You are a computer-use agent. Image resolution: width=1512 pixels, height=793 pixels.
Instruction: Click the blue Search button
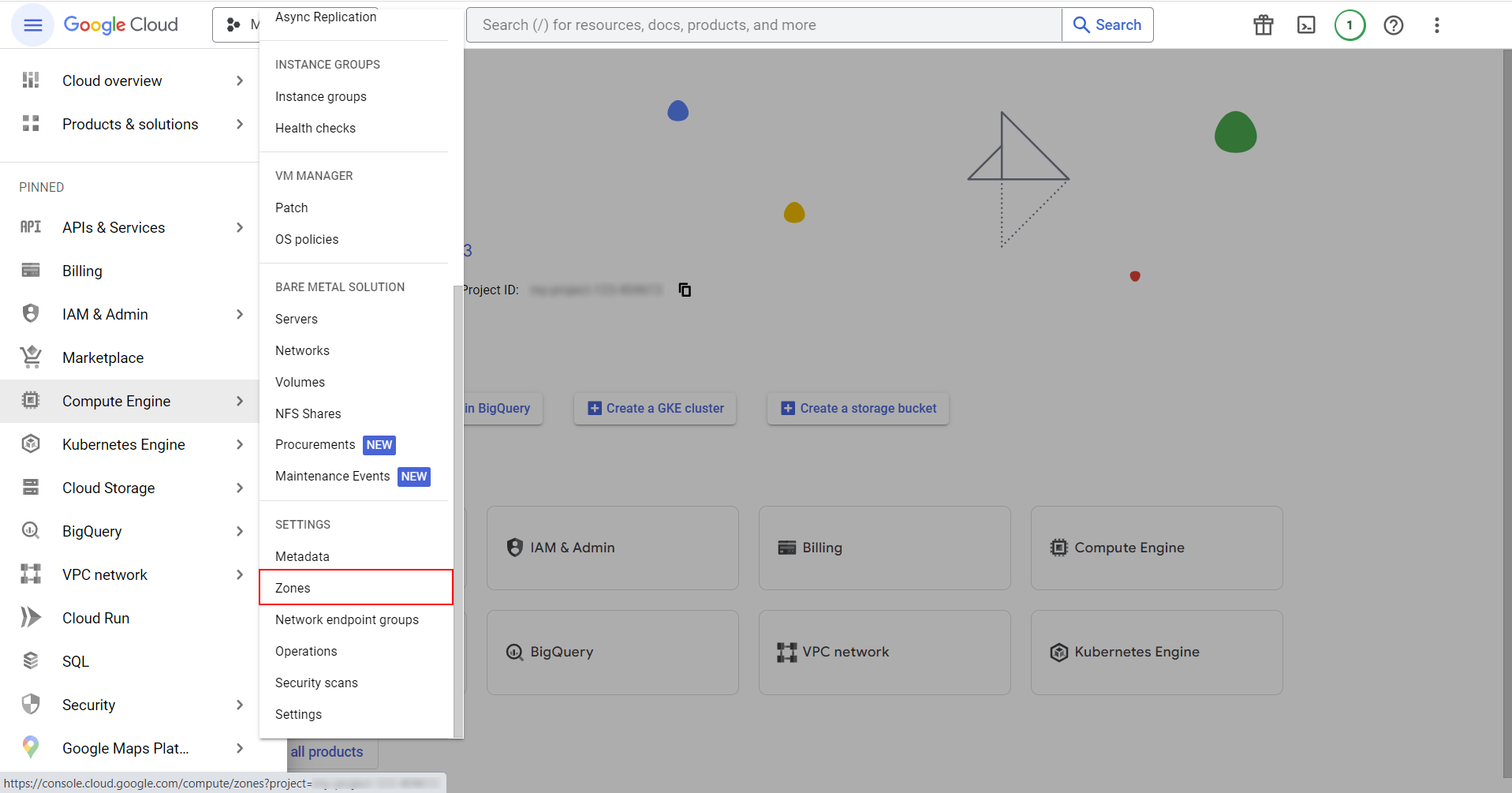[x=1107, y=25]
